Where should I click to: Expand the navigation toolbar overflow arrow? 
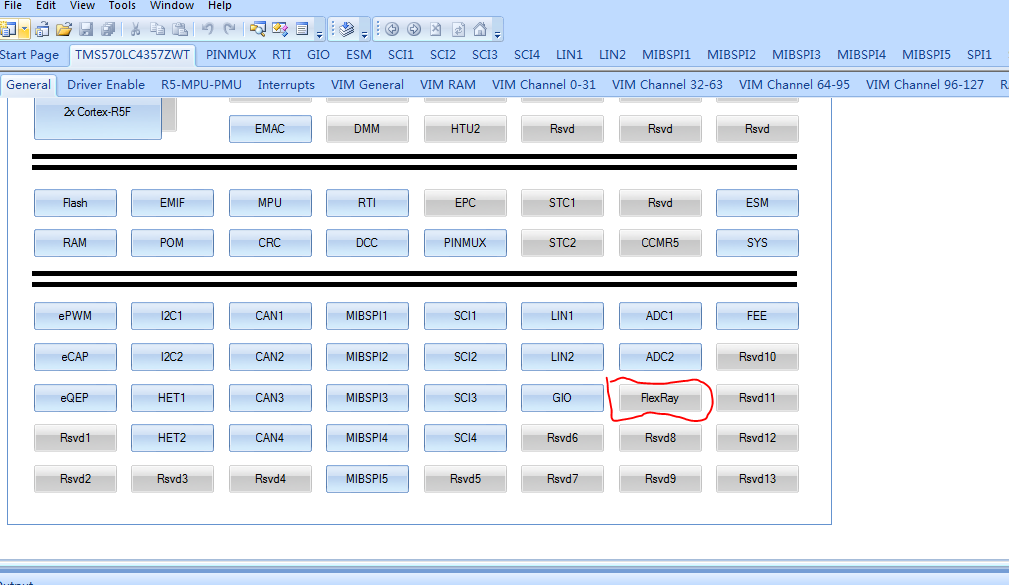point(497,35)
